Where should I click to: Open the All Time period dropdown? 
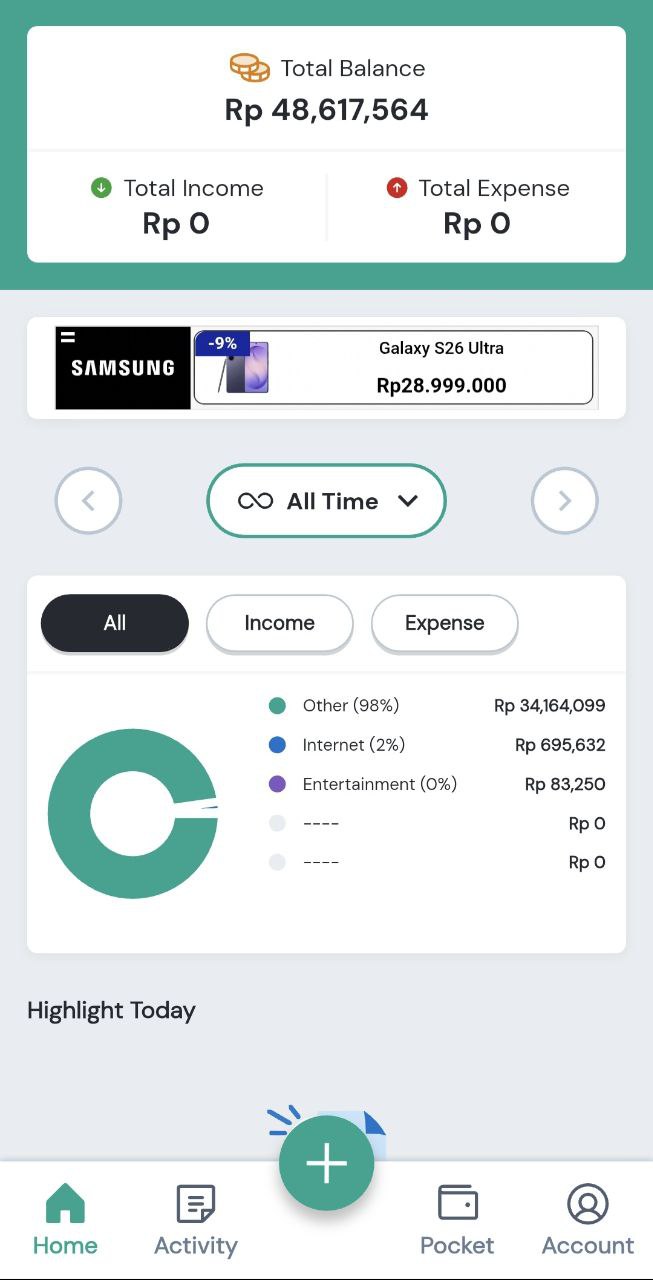tap(326, 500)
